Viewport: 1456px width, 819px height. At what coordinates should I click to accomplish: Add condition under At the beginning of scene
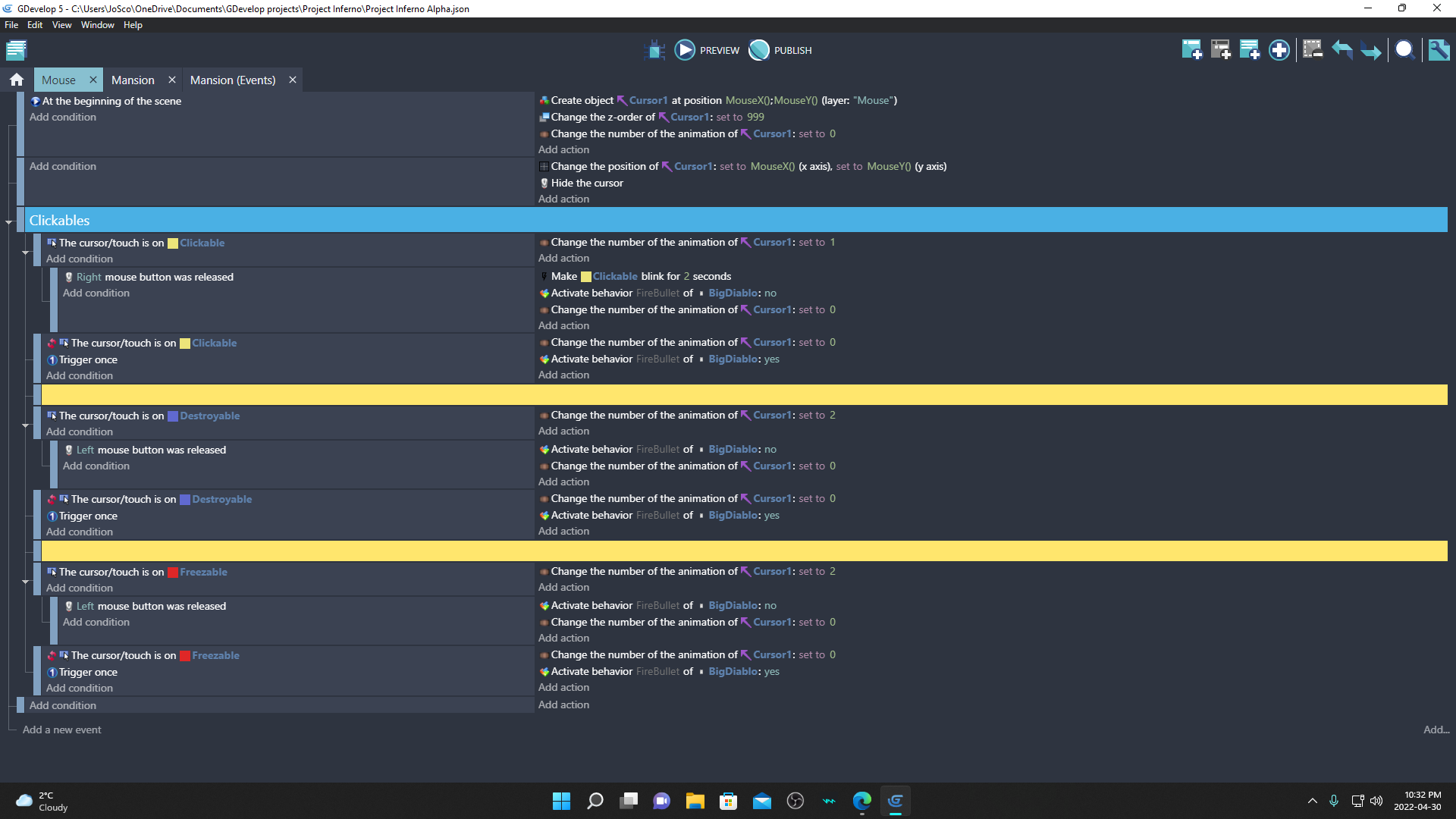click(63, 117)
